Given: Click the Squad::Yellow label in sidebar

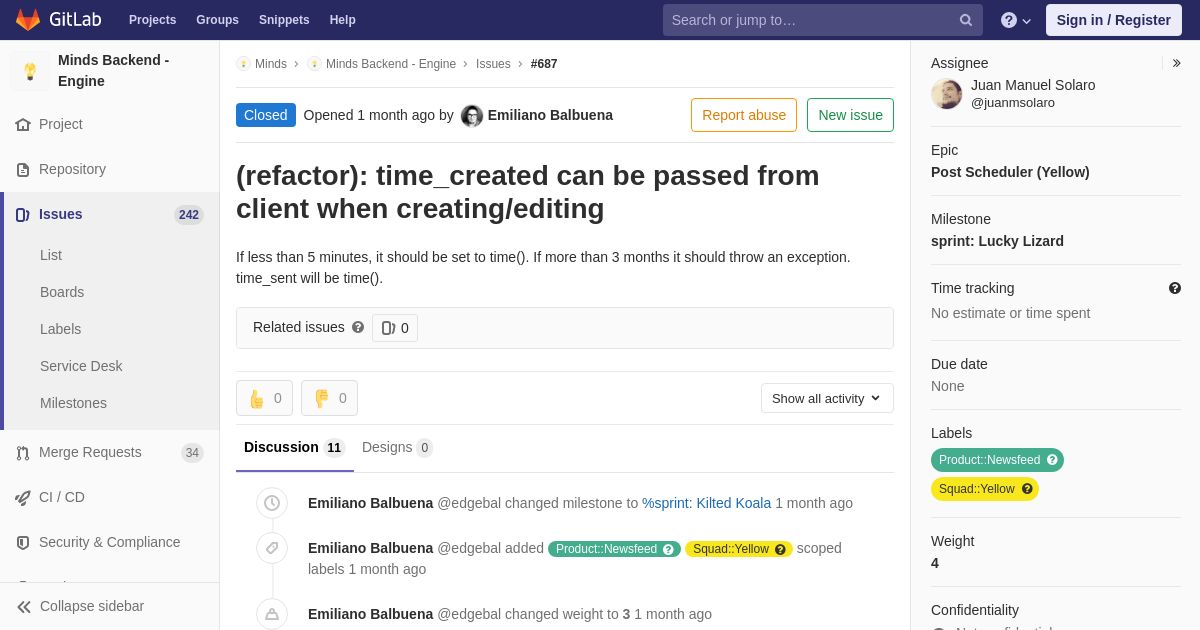Looking at the screenshot, I should 985,489.
